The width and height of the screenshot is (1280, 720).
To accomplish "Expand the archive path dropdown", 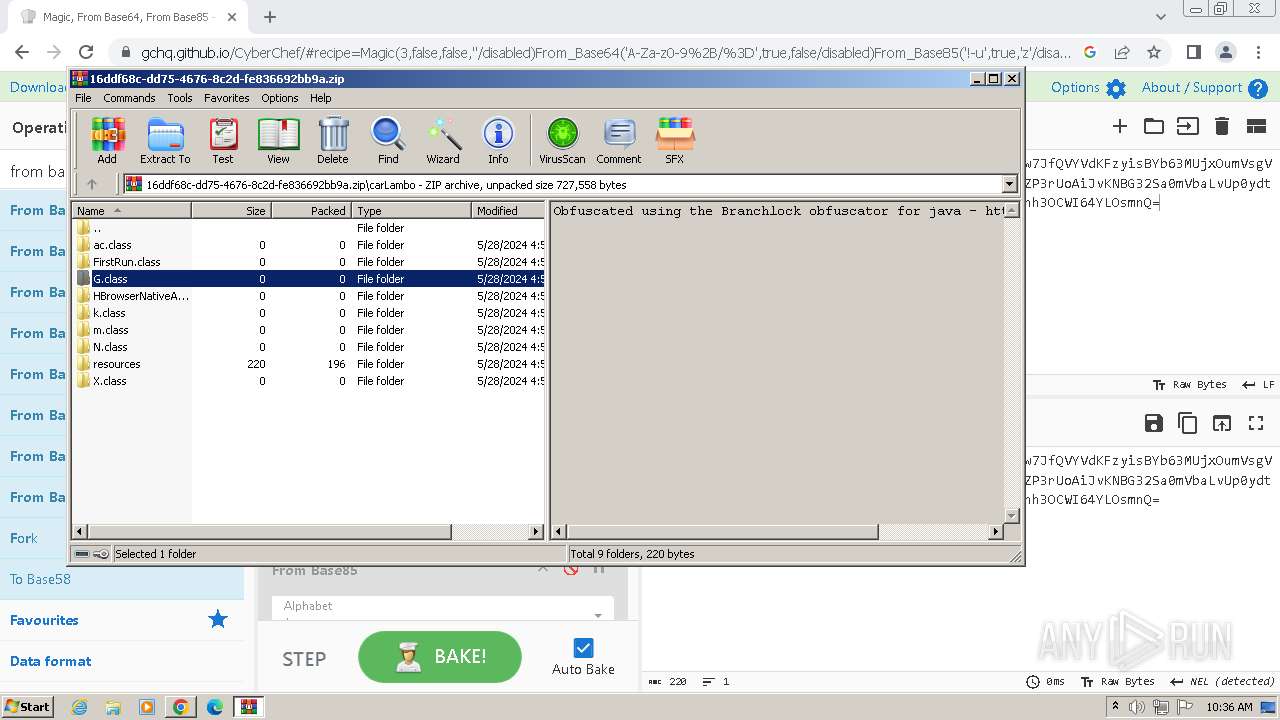I will pyautogui.click(x=1009, y=184).
